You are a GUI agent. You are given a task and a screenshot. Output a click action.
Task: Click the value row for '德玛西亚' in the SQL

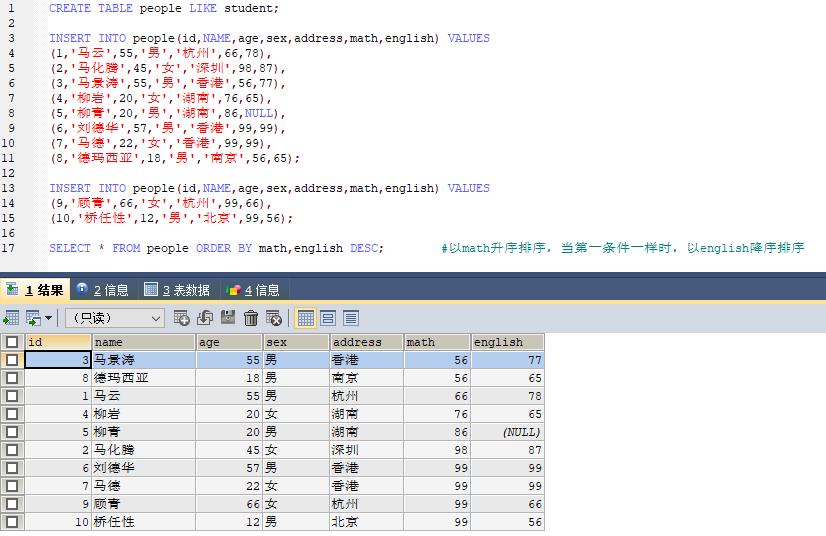point(175,158)
